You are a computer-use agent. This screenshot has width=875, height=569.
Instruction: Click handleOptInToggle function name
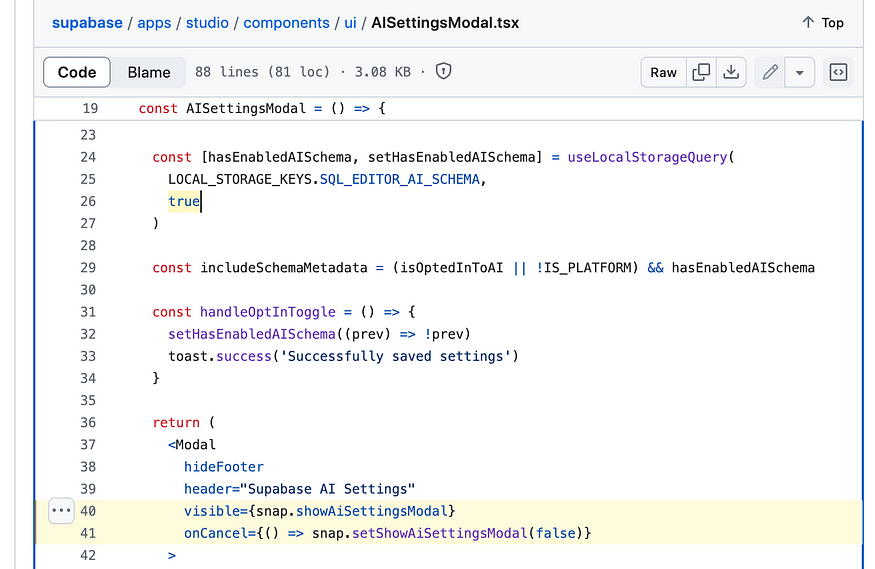pyautogui.click(x=268, y=312)
